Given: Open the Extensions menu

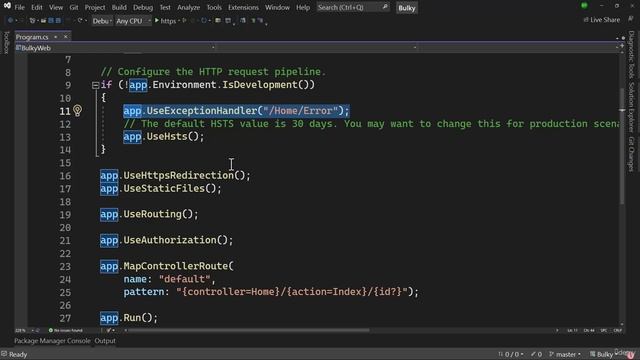Looking at the screenshot, I should [243, 7].
